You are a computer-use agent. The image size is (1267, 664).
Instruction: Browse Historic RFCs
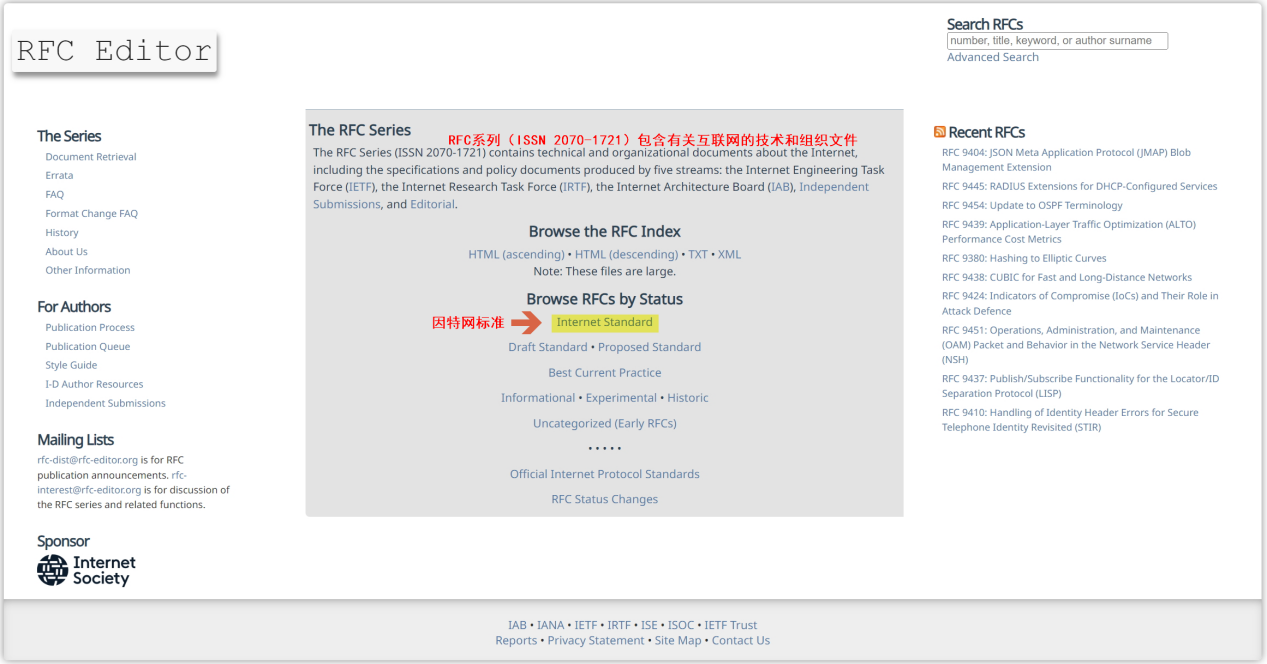pyautogui.click(x=688, y=398)
